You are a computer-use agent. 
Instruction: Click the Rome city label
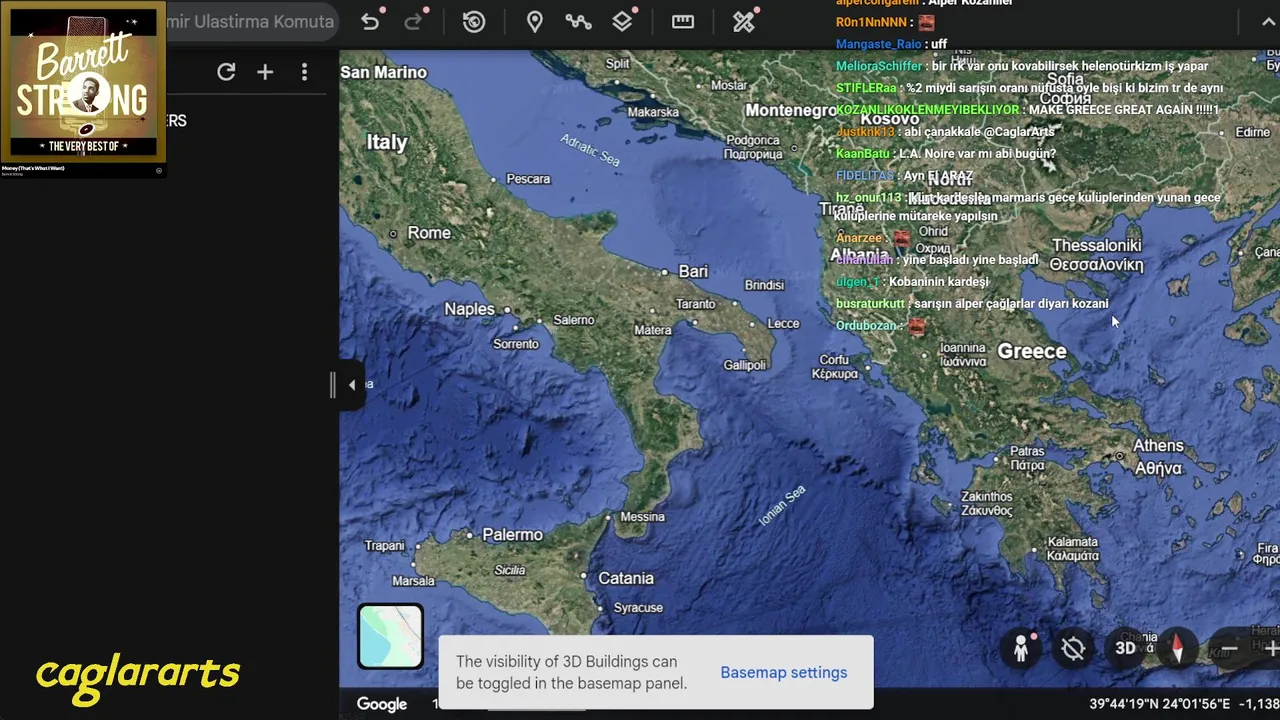pos(429,233)
